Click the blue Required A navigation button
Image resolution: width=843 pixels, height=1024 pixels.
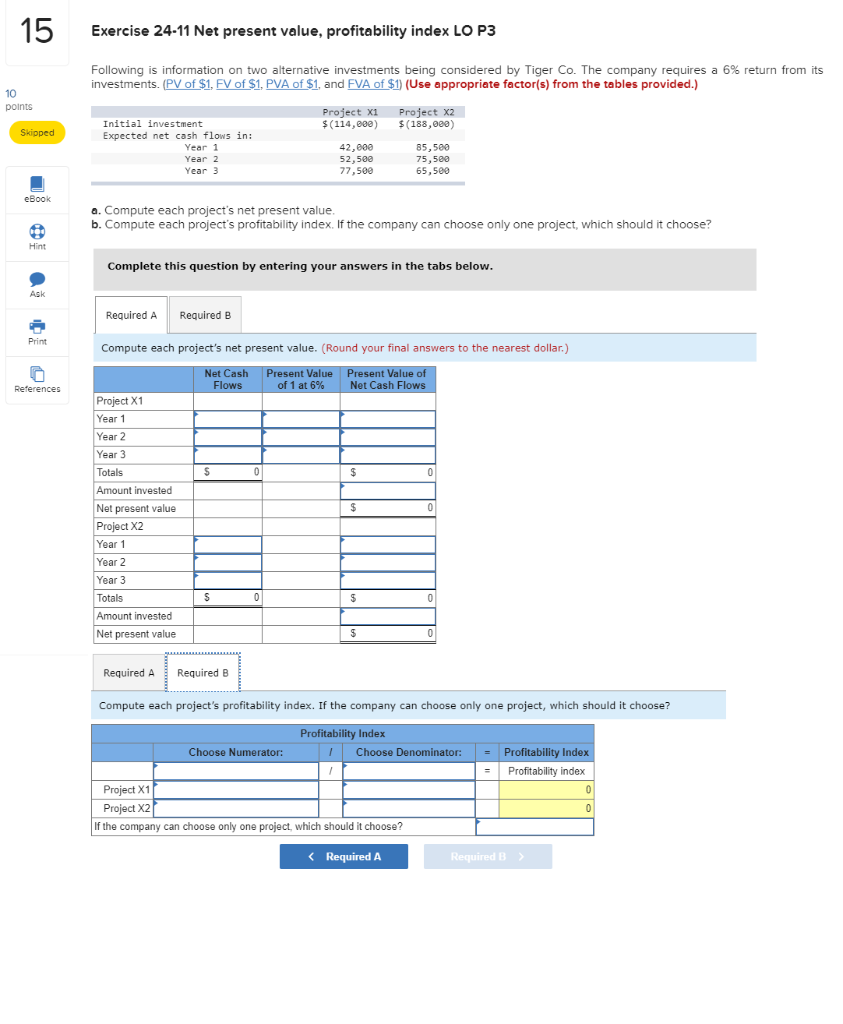click(343, 856)
